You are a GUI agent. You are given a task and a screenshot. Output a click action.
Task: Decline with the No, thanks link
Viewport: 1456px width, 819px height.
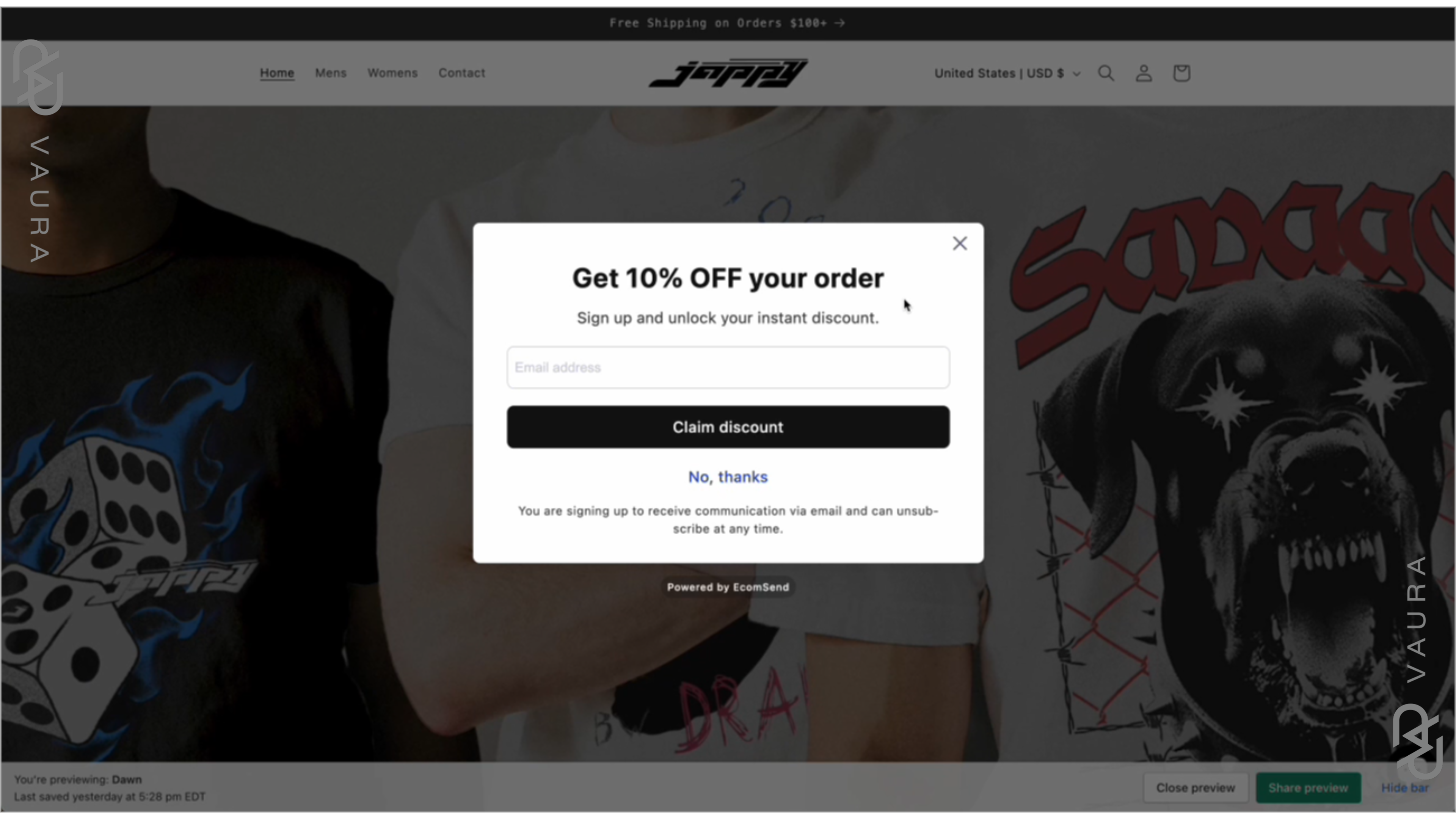point(728,477)
